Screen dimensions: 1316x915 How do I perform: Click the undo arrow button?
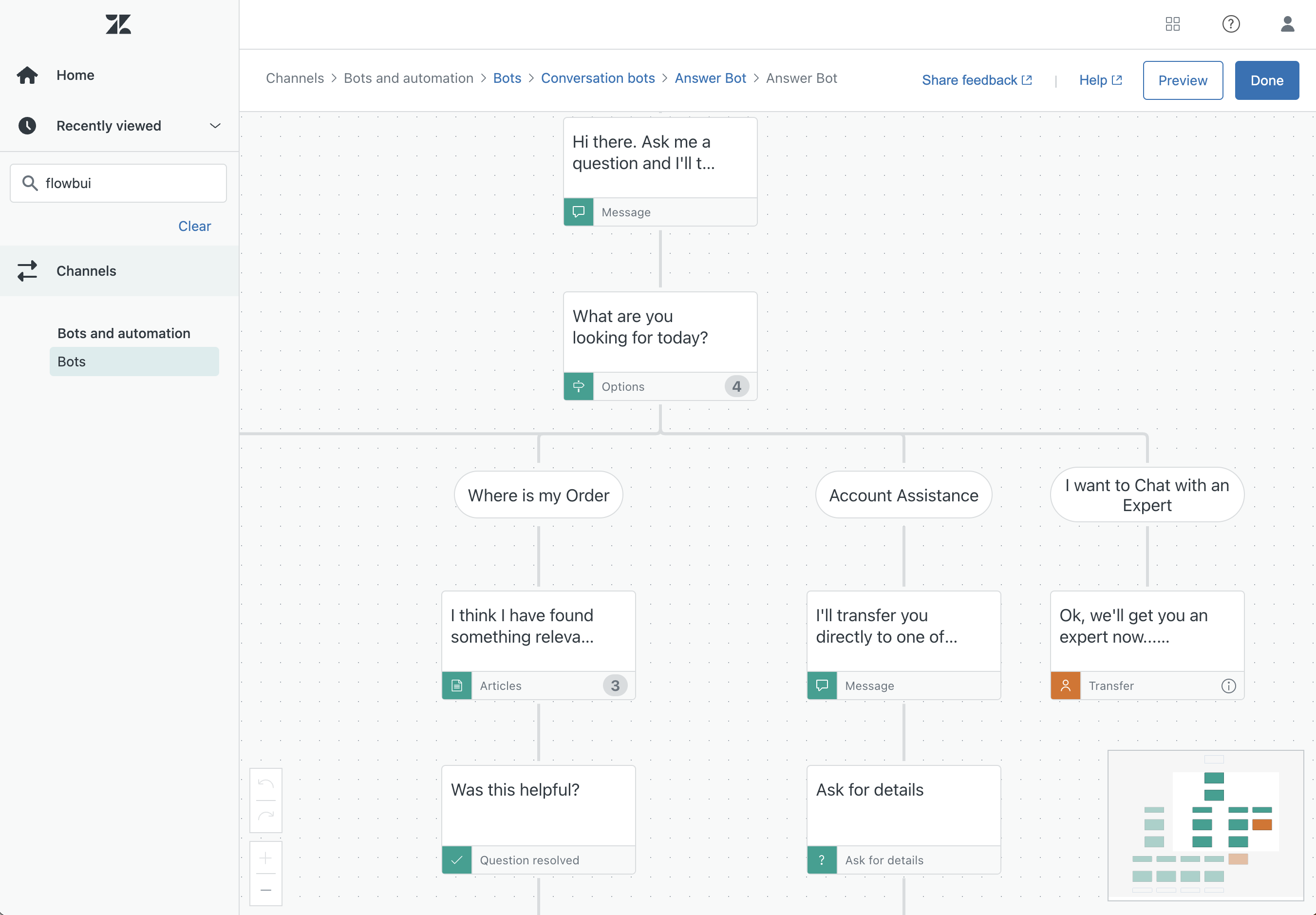click(x=266, y=784)
